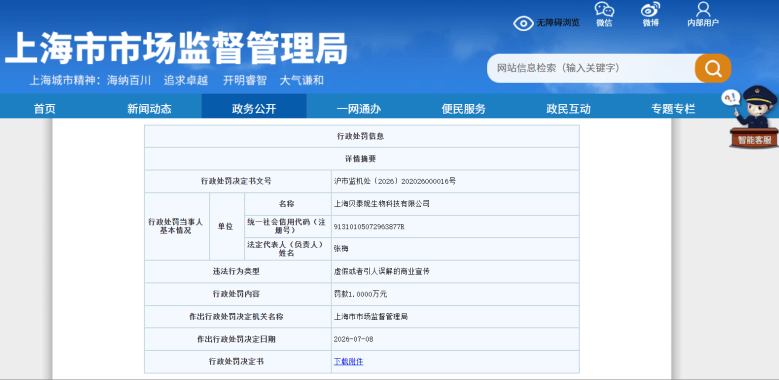Open the smart customer service (智能客服) mascot

(753, 117)
